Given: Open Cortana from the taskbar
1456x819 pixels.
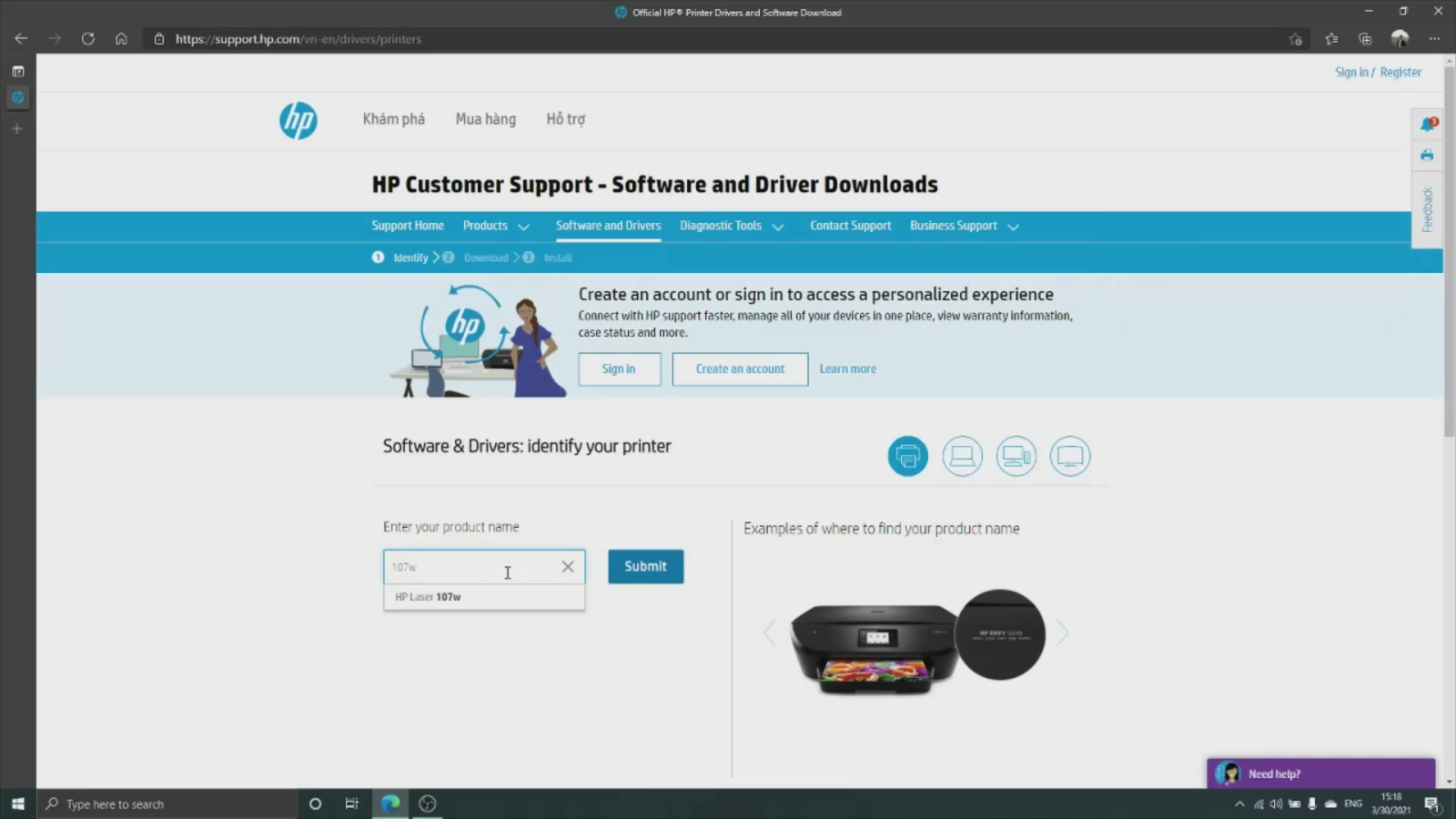Looking at the screenshot, I should pos(315,804).
